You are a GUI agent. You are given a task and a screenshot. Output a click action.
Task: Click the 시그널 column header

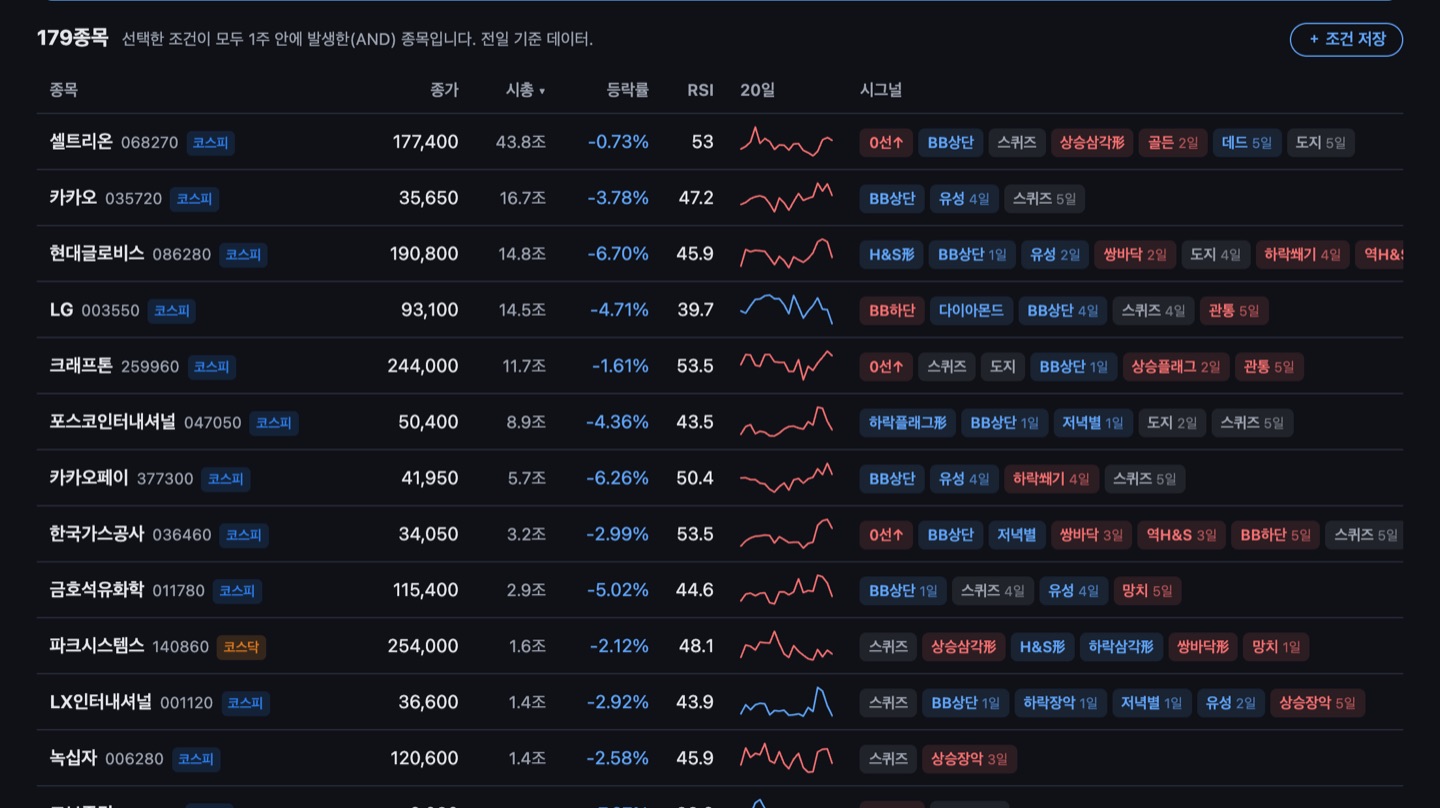coord(881,90)
